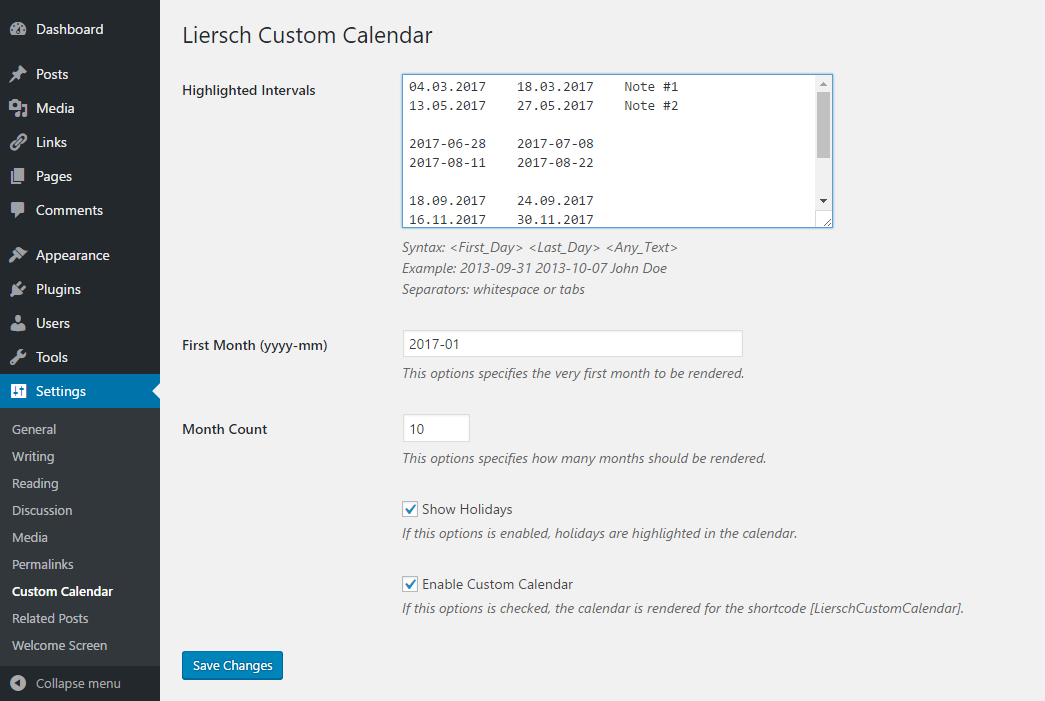Open the Related Posts submenu item

(x=50, y=618)
